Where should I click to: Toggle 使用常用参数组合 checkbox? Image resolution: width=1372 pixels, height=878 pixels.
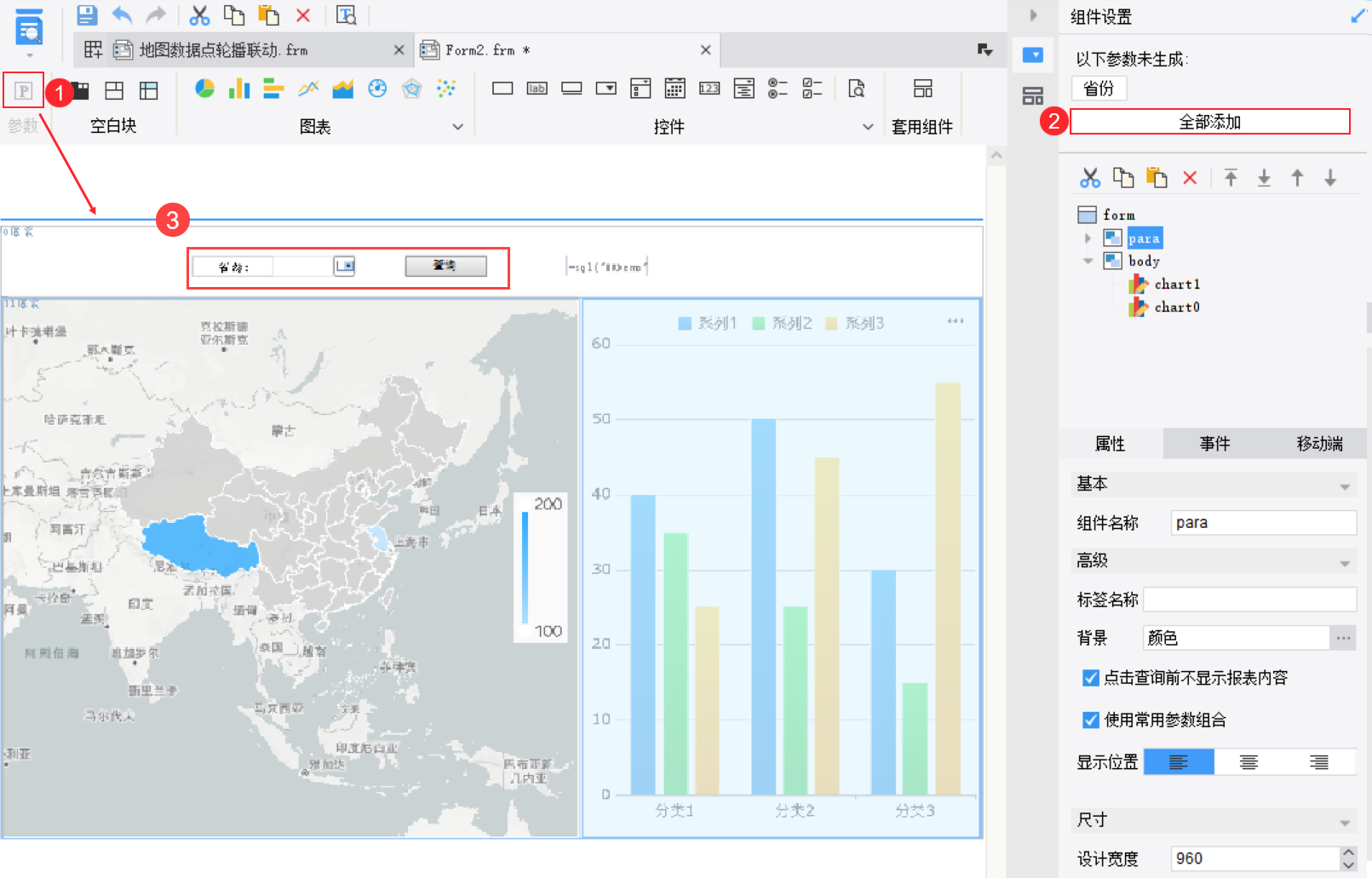pos(1090,720)
